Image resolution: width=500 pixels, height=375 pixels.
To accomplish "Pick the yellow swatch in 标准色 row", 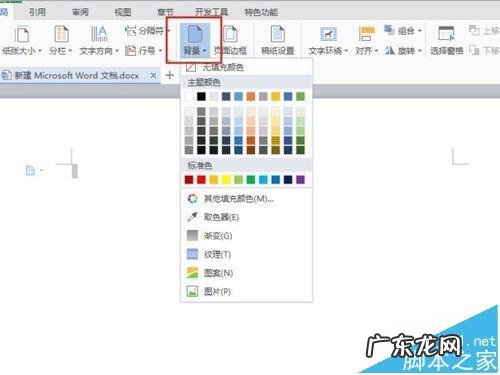I will pyautogui.click(x=226, y=180).
